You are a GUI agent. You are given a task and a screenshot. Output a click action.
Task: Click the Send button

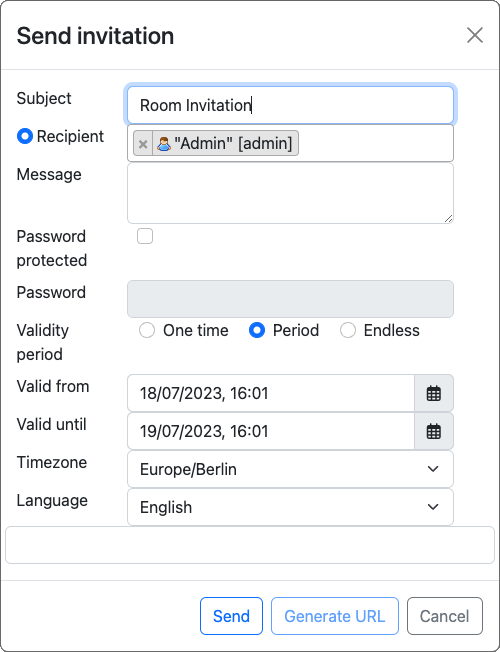(231, 616)
